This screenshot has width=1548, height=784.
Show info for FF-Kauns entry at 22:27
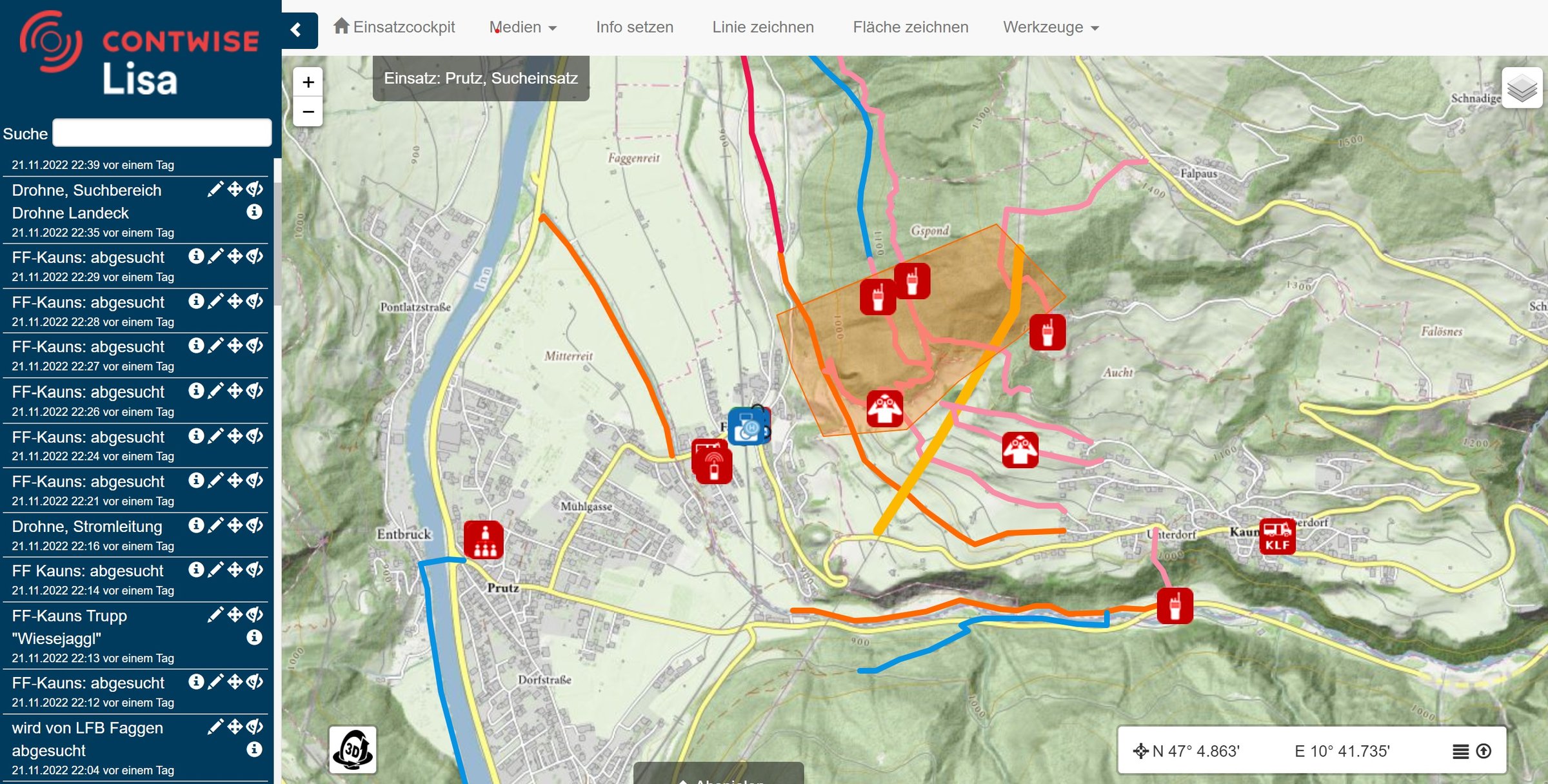(x=196, y=346)
